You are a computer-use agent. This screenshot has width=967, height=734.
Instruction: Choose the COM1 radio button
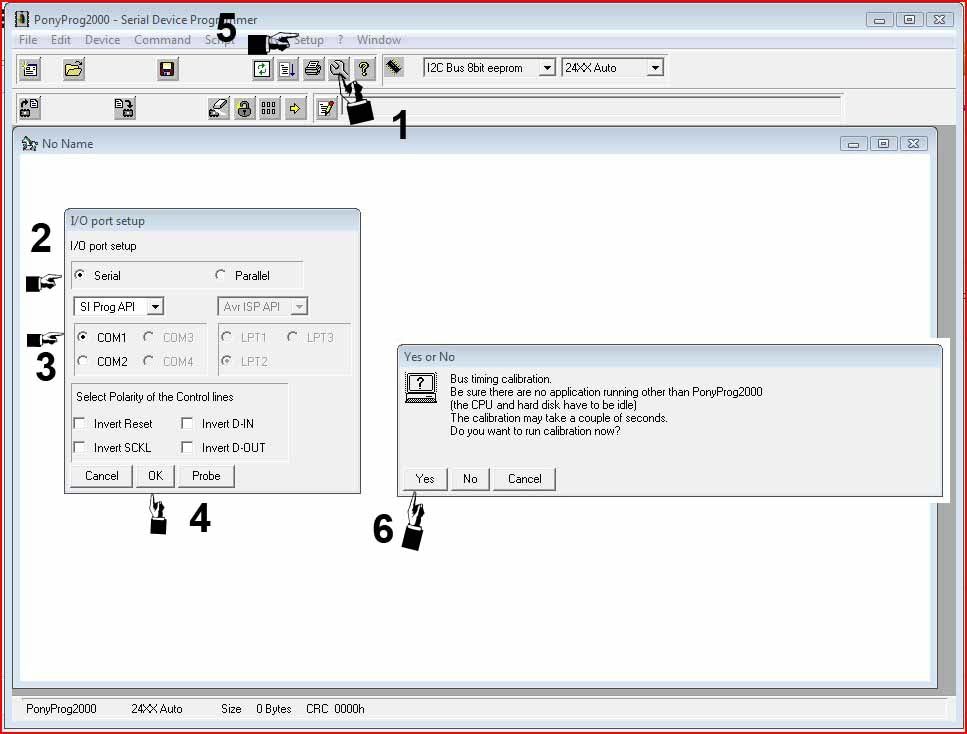coord(82,337)
